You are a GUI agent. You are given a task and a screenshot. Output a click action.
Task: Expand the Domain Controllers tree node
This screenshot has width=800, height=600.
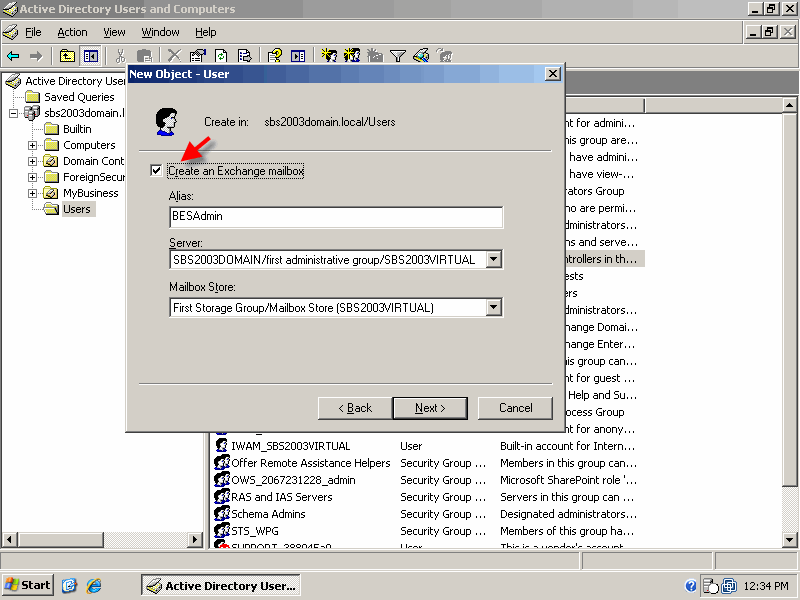pyautogui.click(x=33, y=161)
